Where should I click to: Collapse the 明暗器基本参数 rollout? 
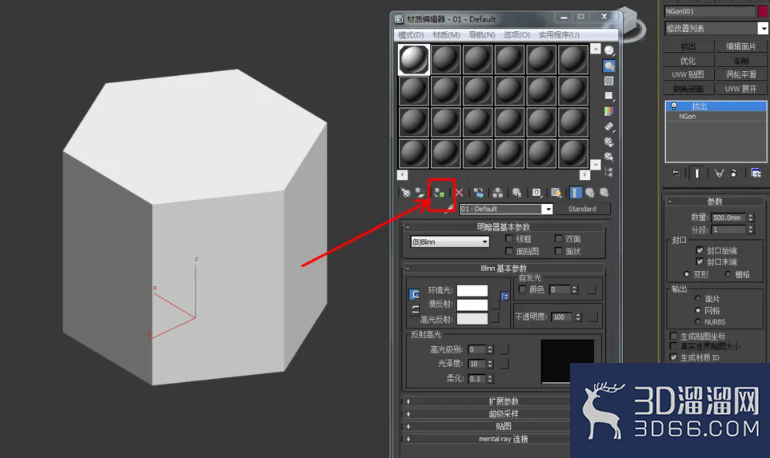(x=503, y=227)
